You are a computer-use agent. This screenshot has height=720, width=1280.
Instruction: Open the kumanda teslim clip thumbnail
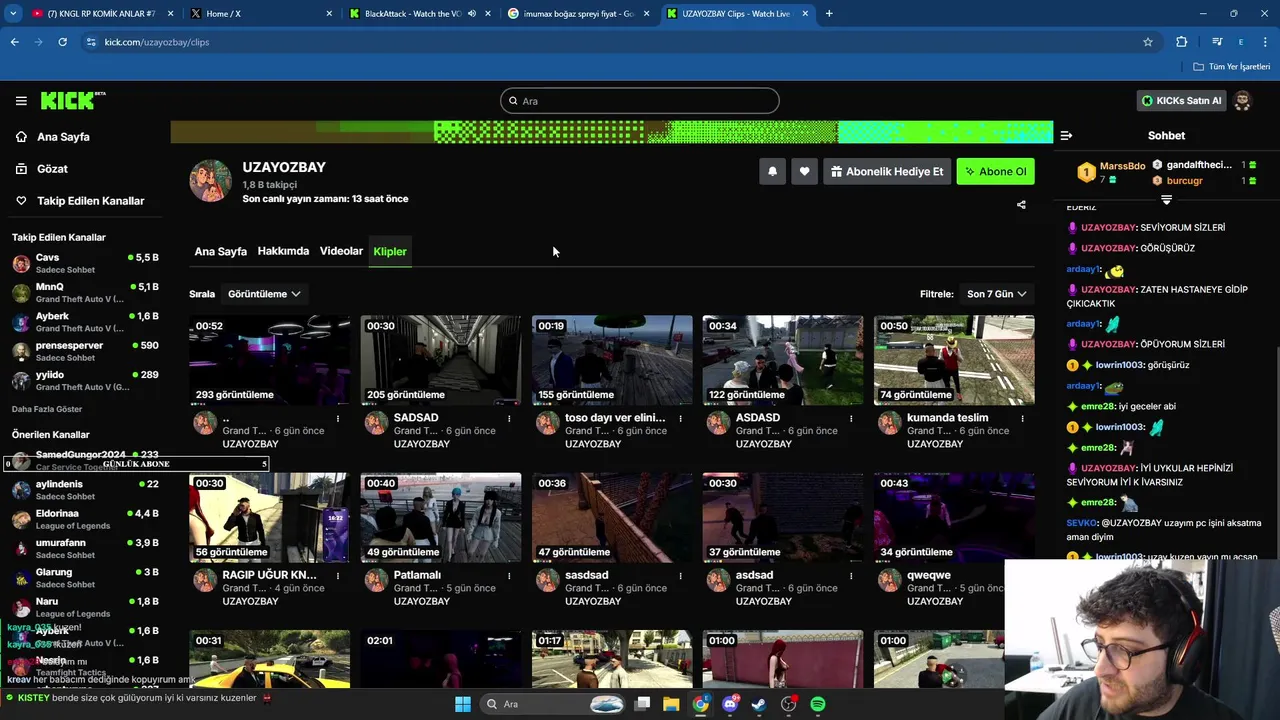[x=954, y=360]
